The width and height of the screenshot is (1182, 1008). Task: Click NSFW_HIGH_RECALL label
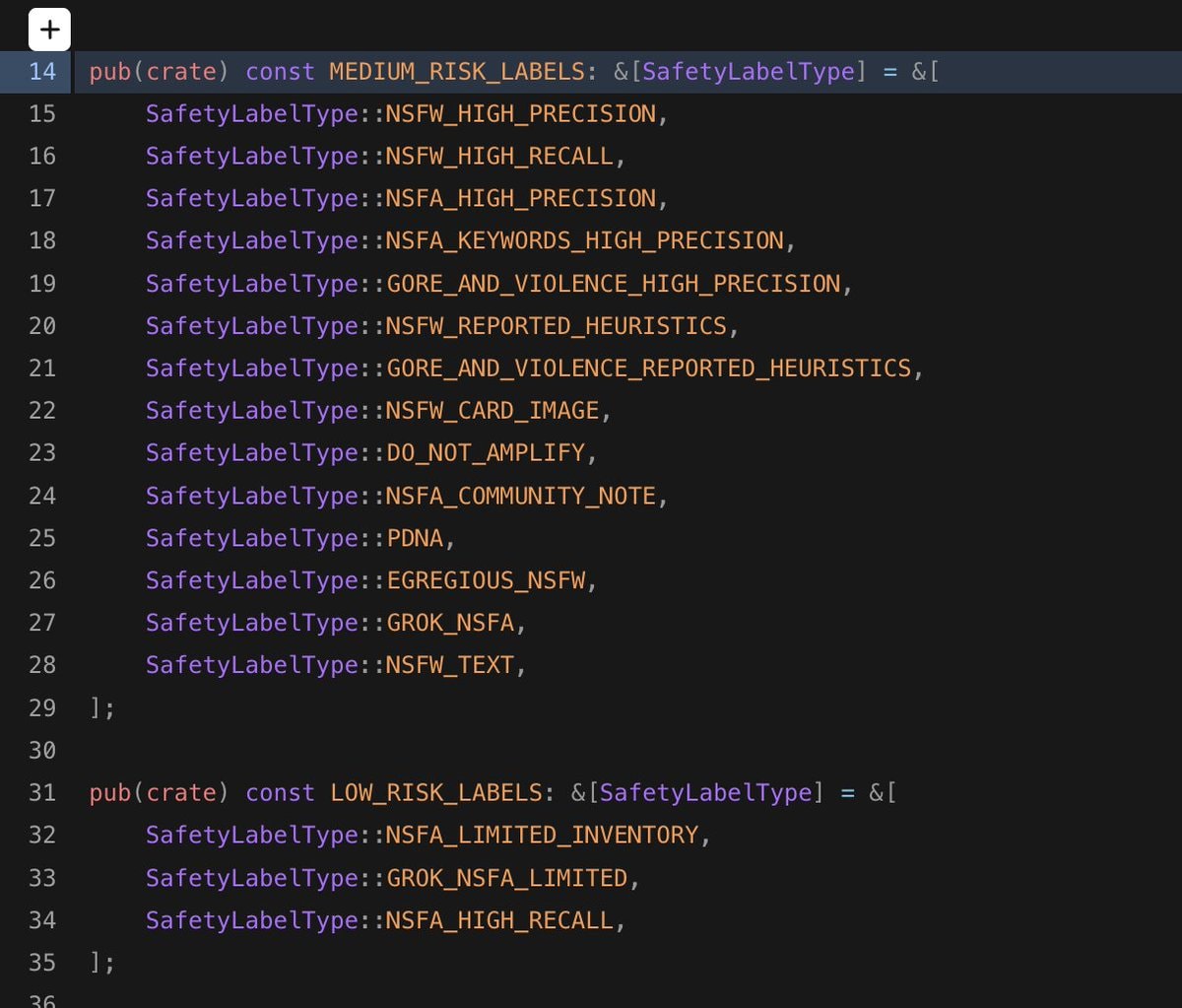click(x=499, y=157)
